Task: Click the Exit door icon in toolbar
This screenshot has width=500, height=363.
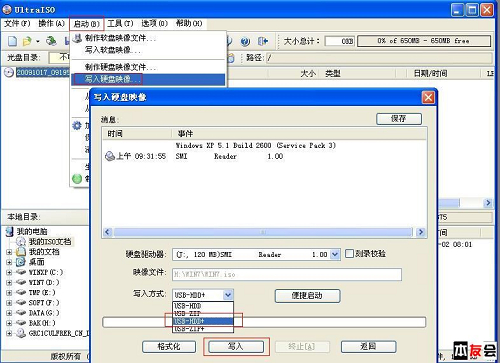Action: pos(263,41)
